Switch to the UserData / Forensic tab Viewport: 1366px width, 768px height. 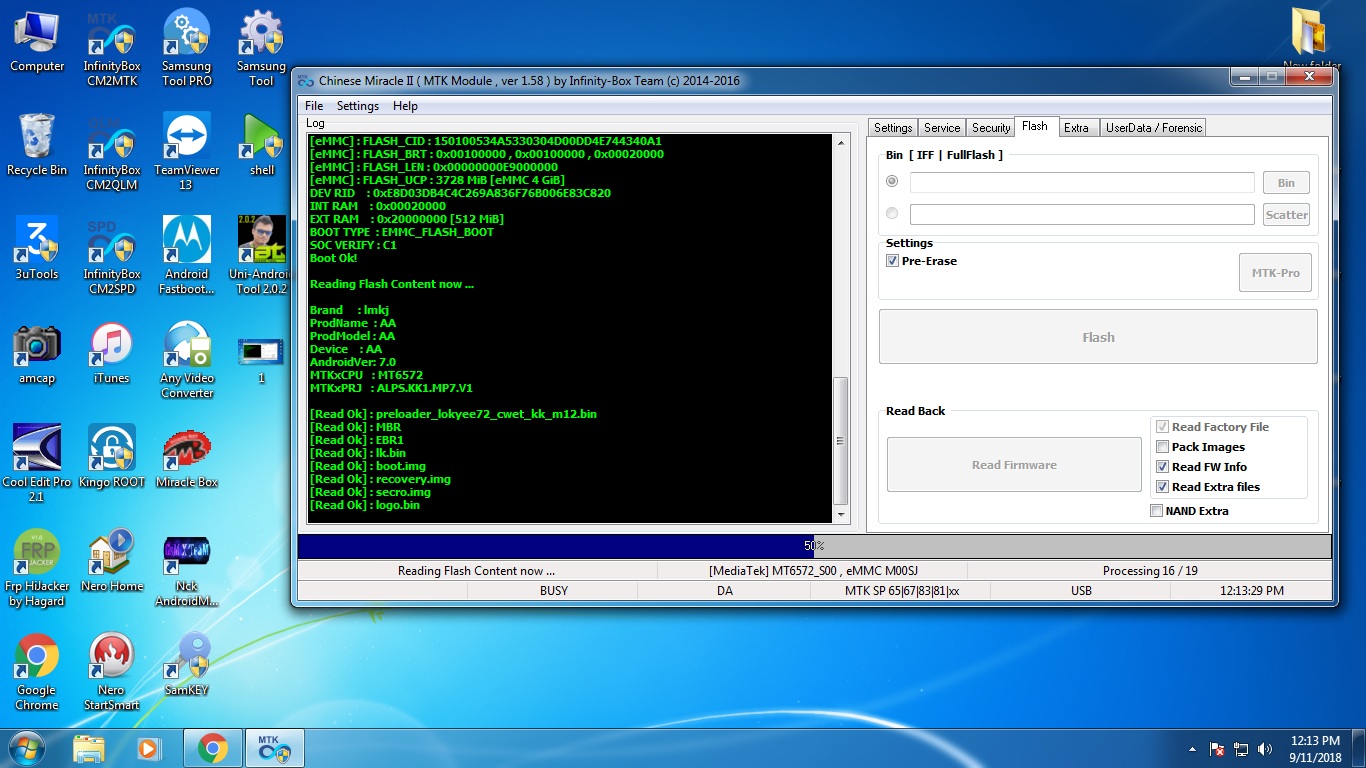point(1154,128)
